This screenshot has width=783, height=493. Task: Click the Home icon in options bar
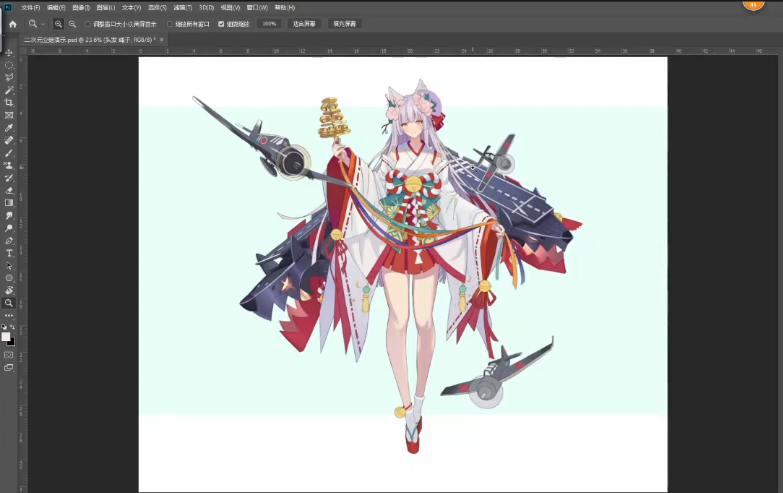12,23
